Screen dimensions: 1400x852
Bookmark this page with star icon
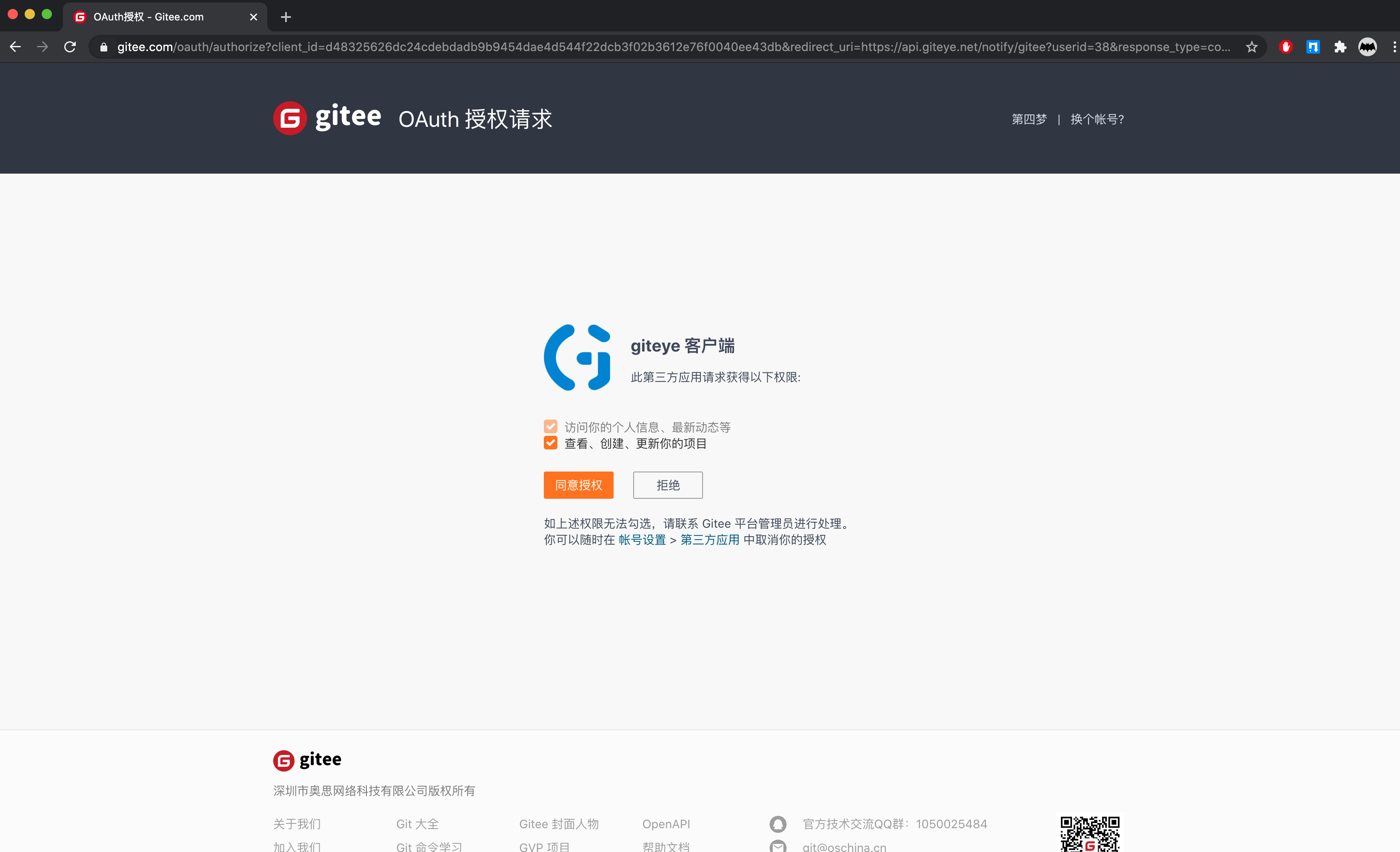[1252, 47]
